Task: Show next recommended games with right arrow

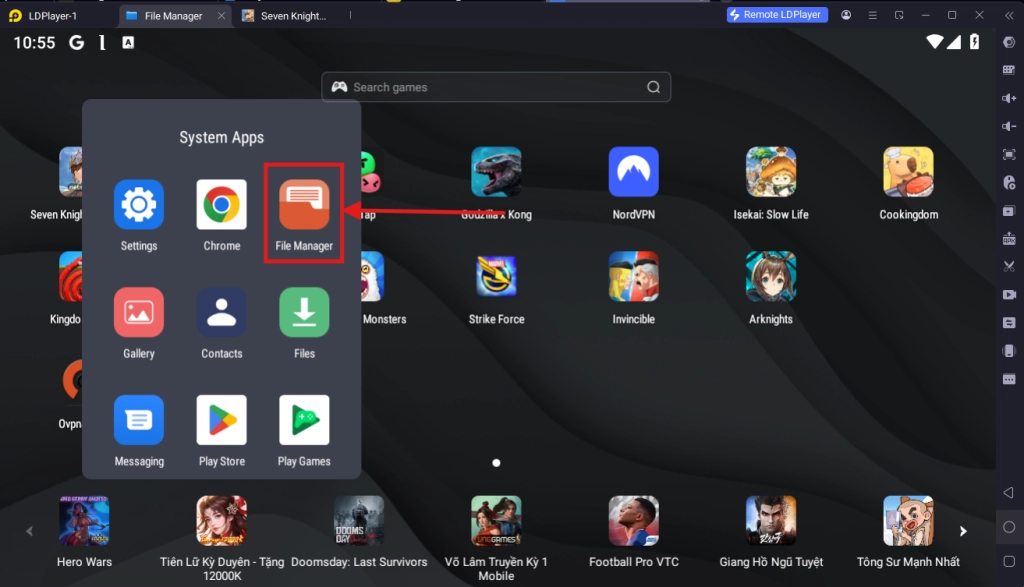Action: pyautogui.click(x=963, y=531)
